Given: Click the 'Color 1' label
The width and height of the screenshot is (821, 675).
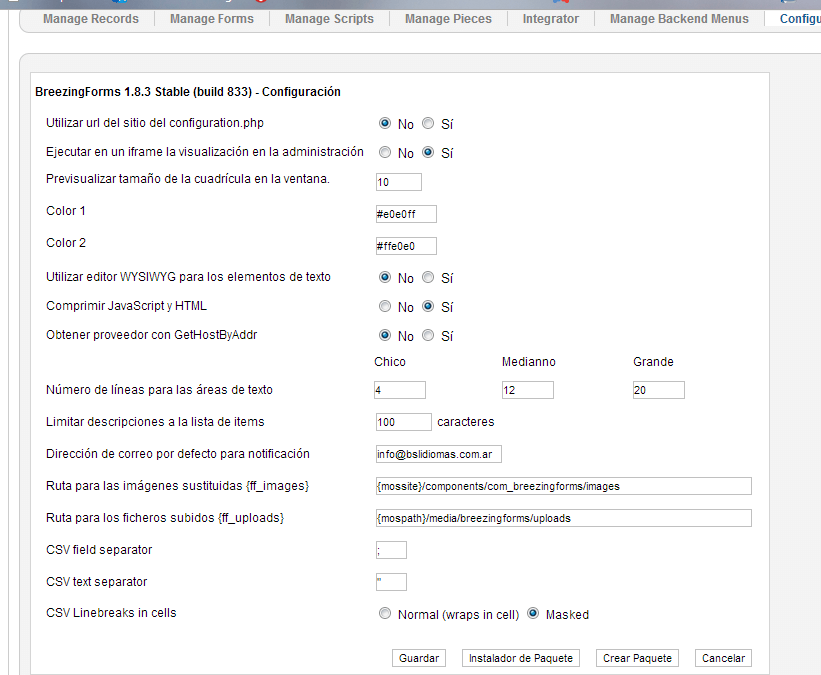Looking at the screenshot, I should [65, 211].
